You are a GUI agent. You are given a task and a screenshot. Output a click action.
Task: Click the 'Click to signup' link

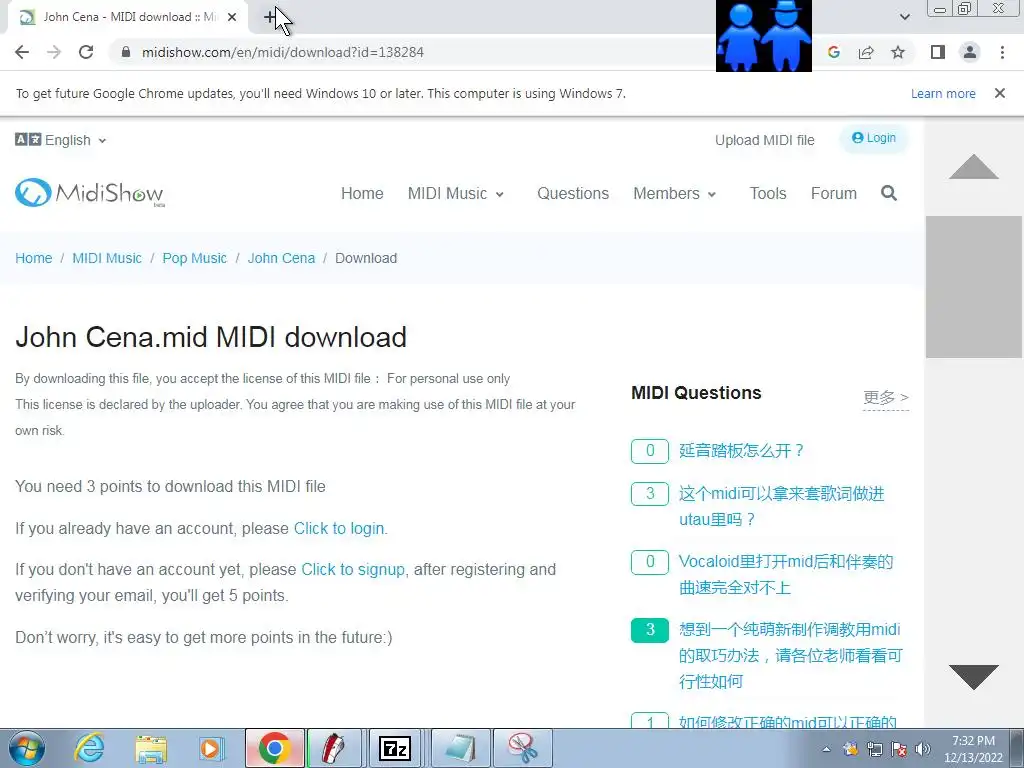click(x=353, y=569)
